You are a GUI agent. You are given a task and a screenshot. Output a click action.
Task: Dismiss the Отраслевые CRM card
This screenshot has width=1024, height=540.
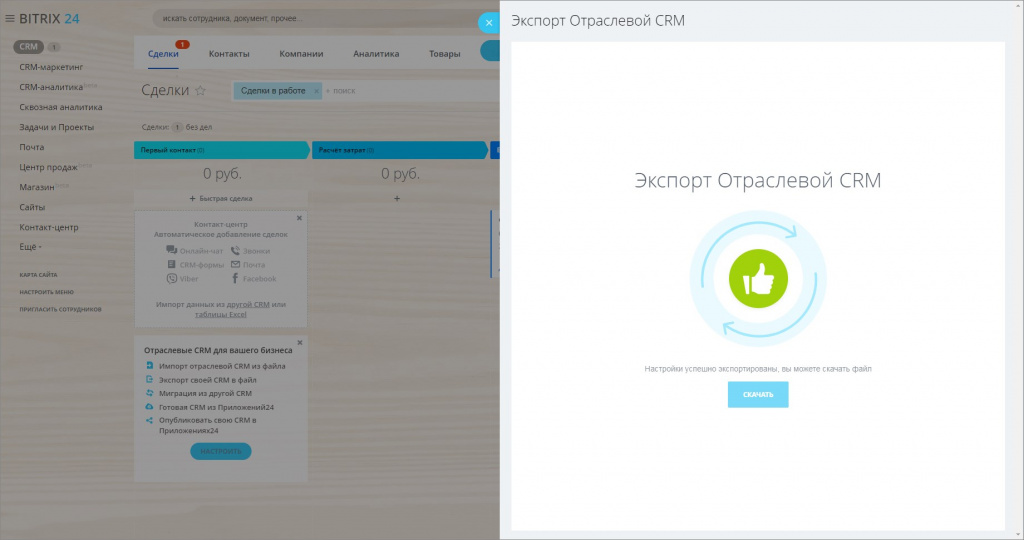(x=300, y=342)
